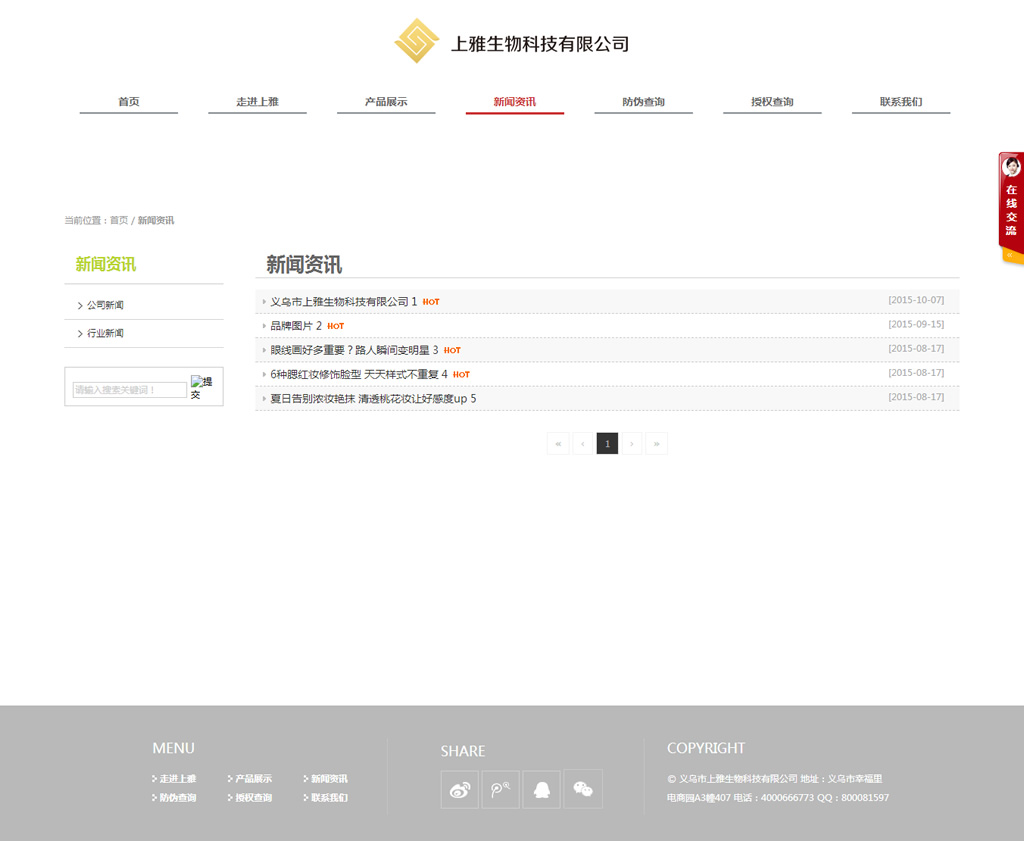Viewport: 1024px width, 841px height.
Task: Select the 联系我们 navigation tab
Action: pos(901,102)
